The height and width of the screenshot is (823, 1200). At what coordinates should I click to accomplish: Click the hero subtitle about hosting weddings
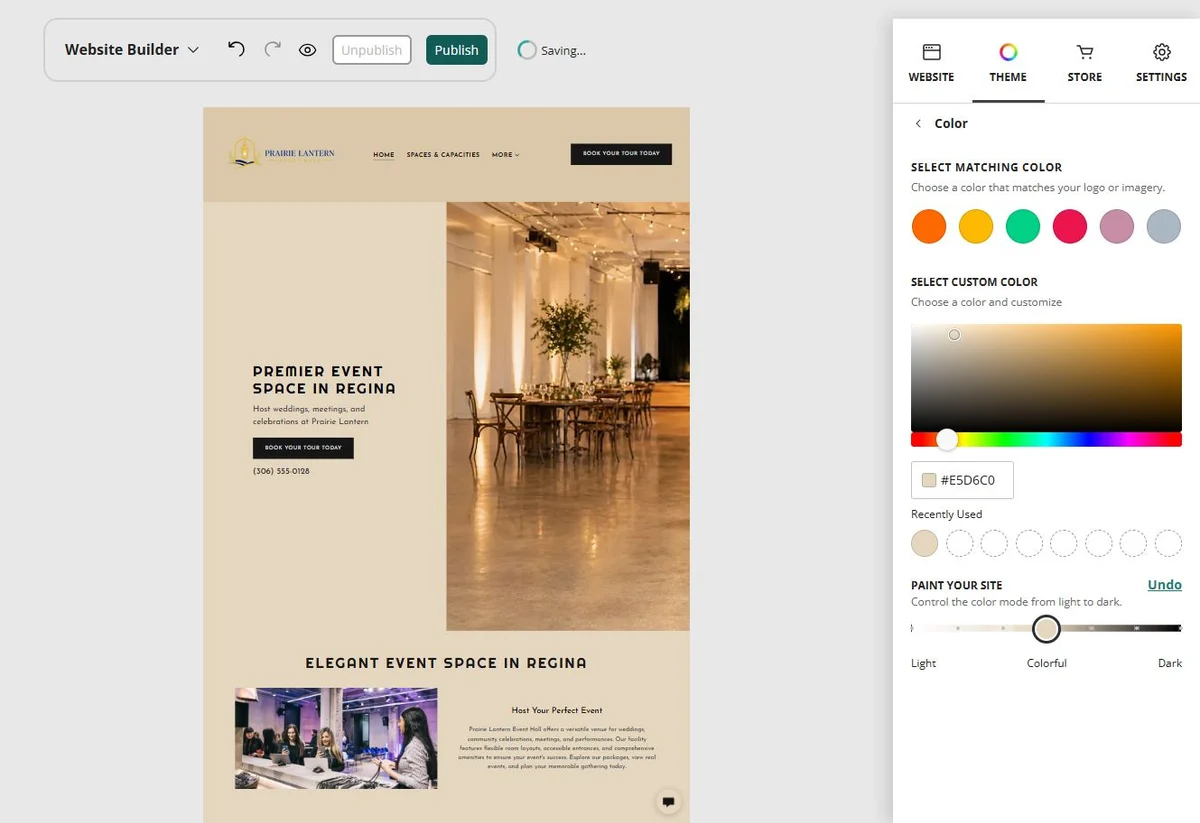[x=310, y=415]
